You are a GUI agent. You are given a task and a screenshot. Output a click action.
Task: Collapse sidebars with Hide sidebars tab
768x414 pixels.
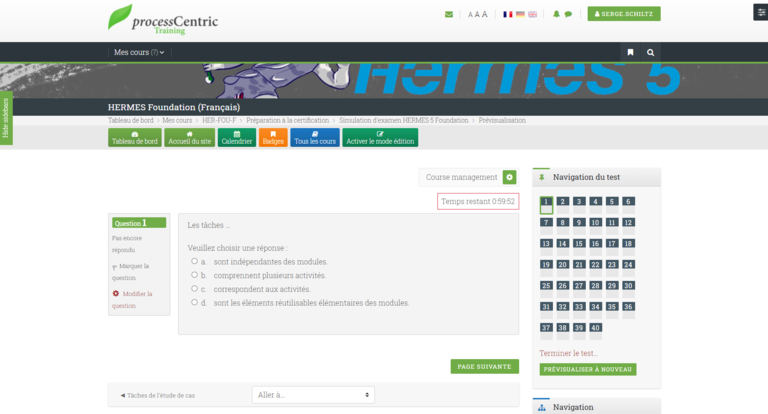click(6, 118)
